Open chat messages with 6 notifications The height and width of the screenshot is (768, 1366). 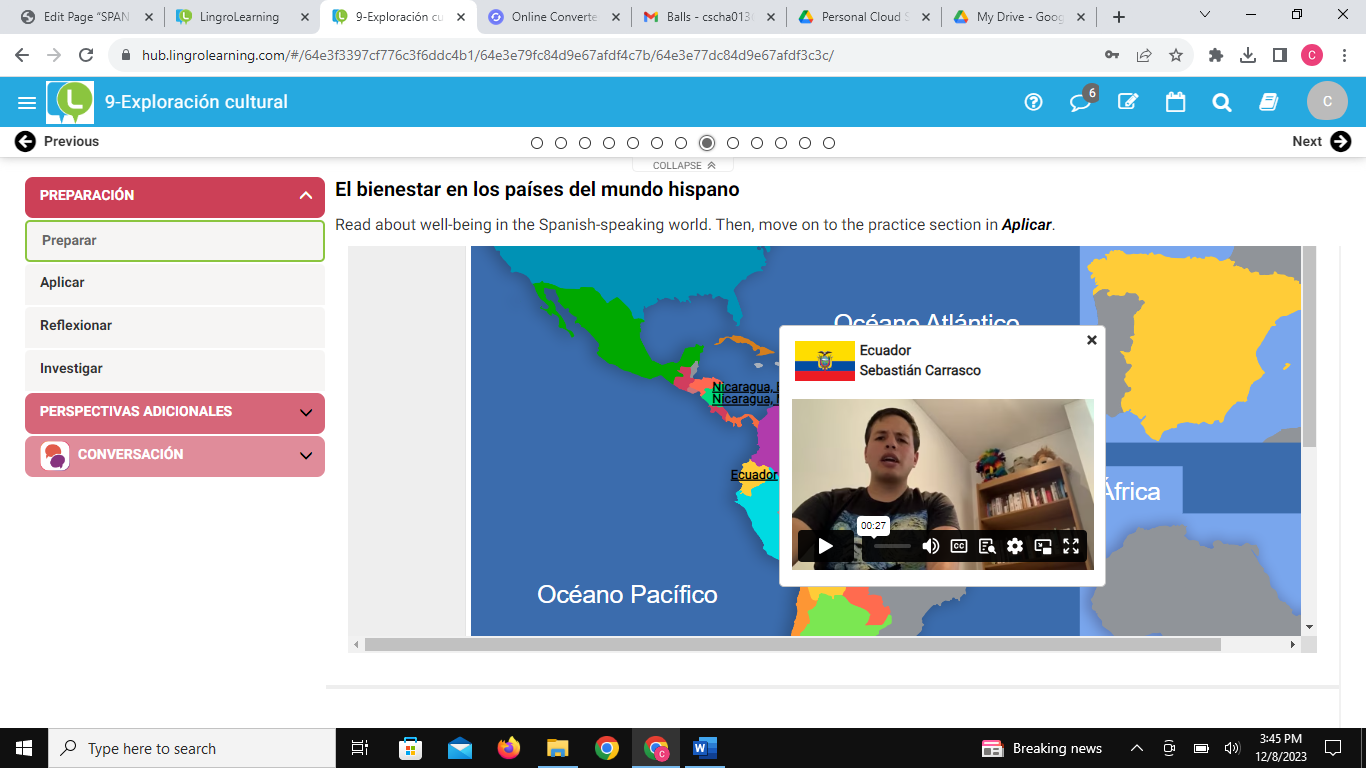1080,102
